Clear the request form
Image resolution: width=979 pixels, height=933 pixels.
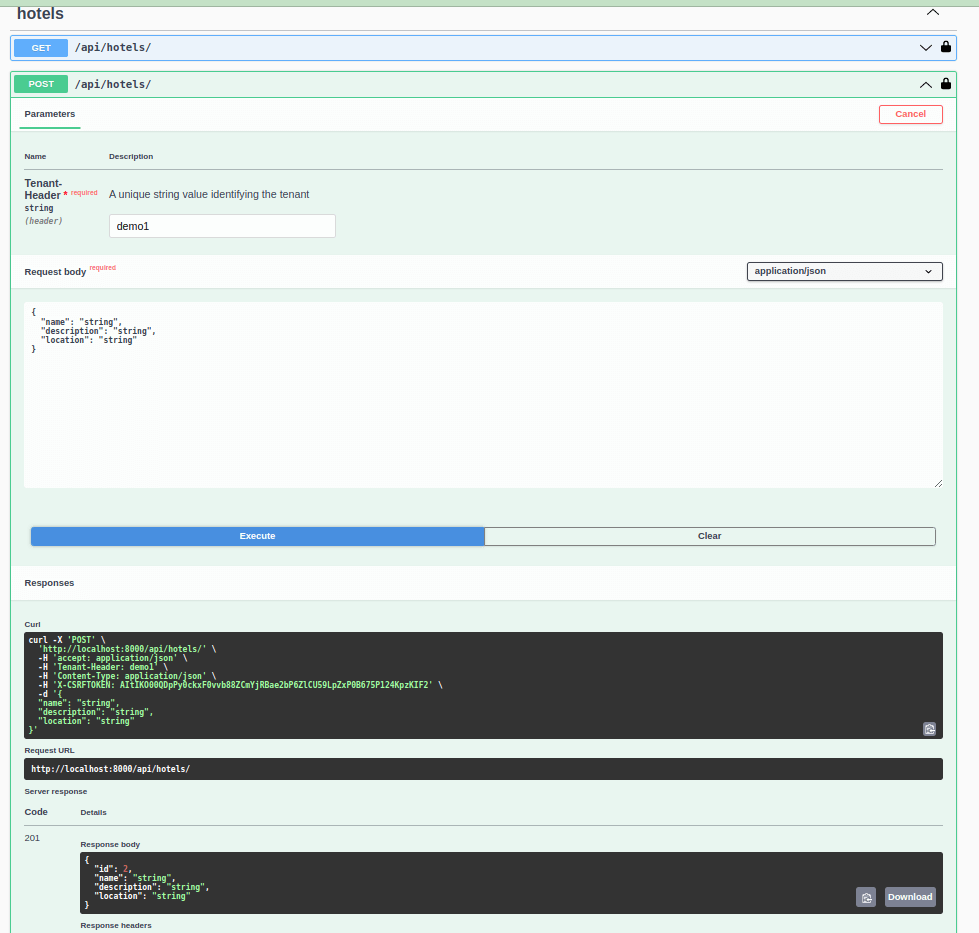[709, 536]
